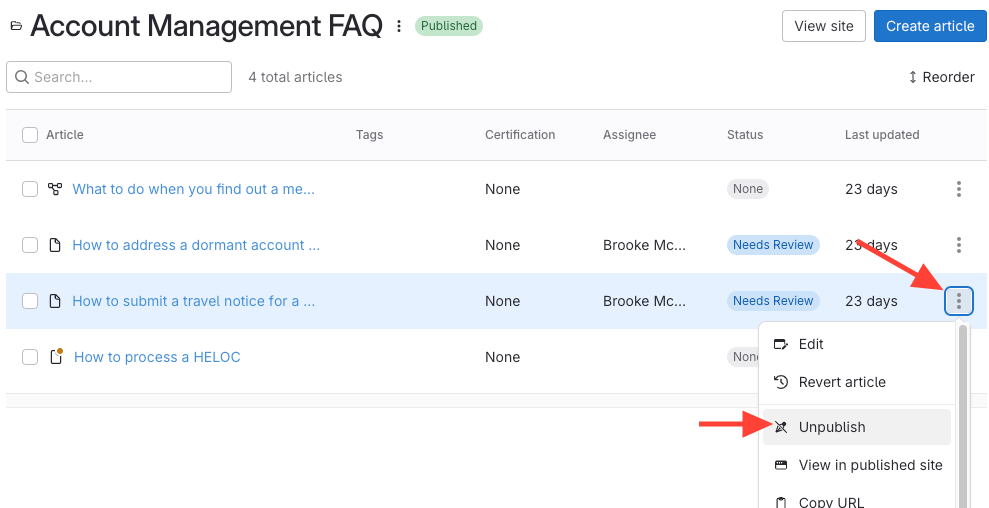Viewport: 989px width, 508px height.
Task: Click into the article search field
Action: pyautogui.click(x=120, y=77)
